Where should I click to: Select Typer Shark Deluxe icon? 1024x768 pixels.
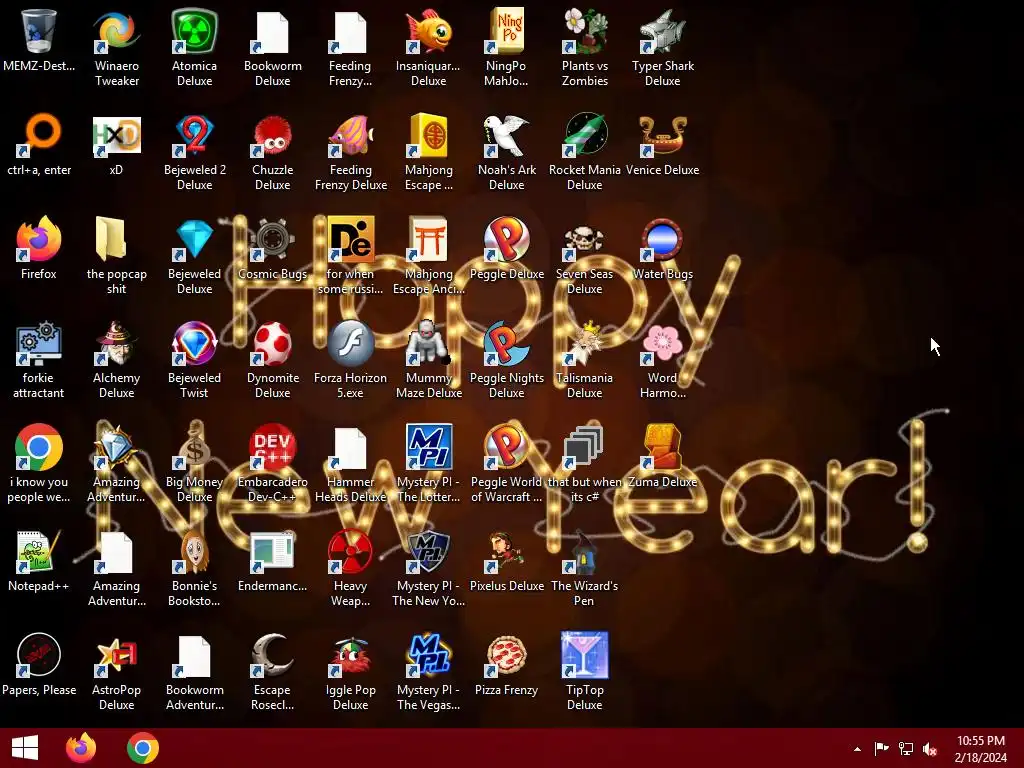(x=662, y=31)
